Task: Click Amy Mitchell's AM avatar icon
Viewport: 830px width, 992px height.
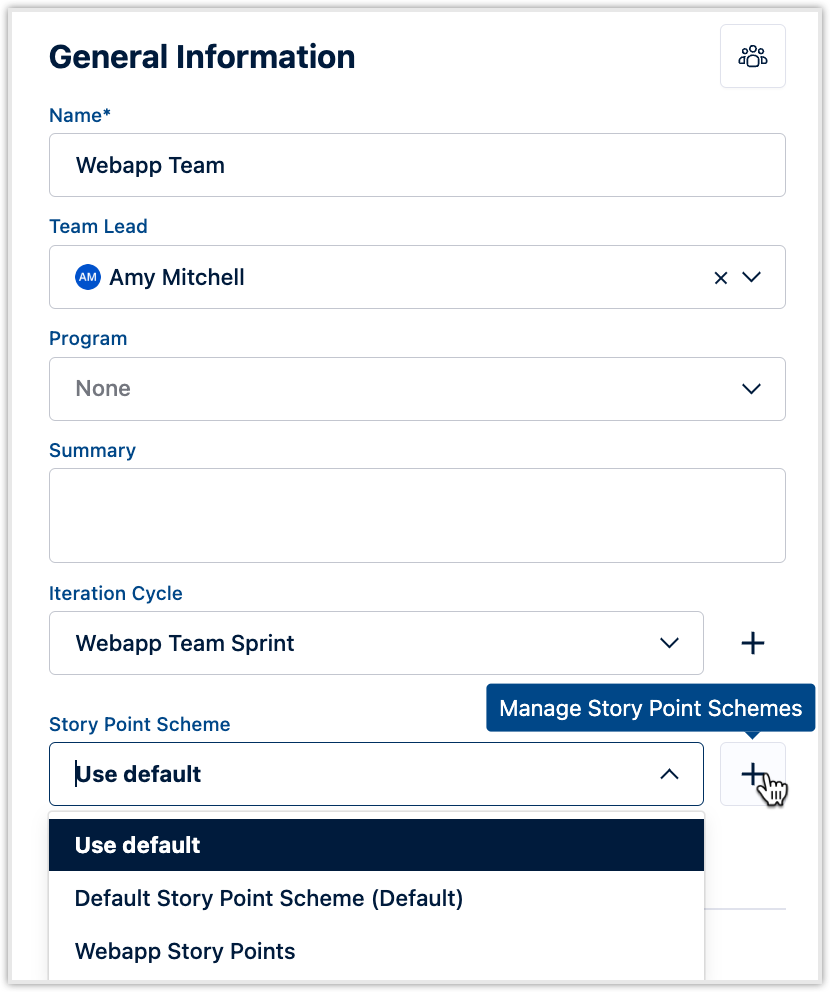Action: (x=88, y=277)
